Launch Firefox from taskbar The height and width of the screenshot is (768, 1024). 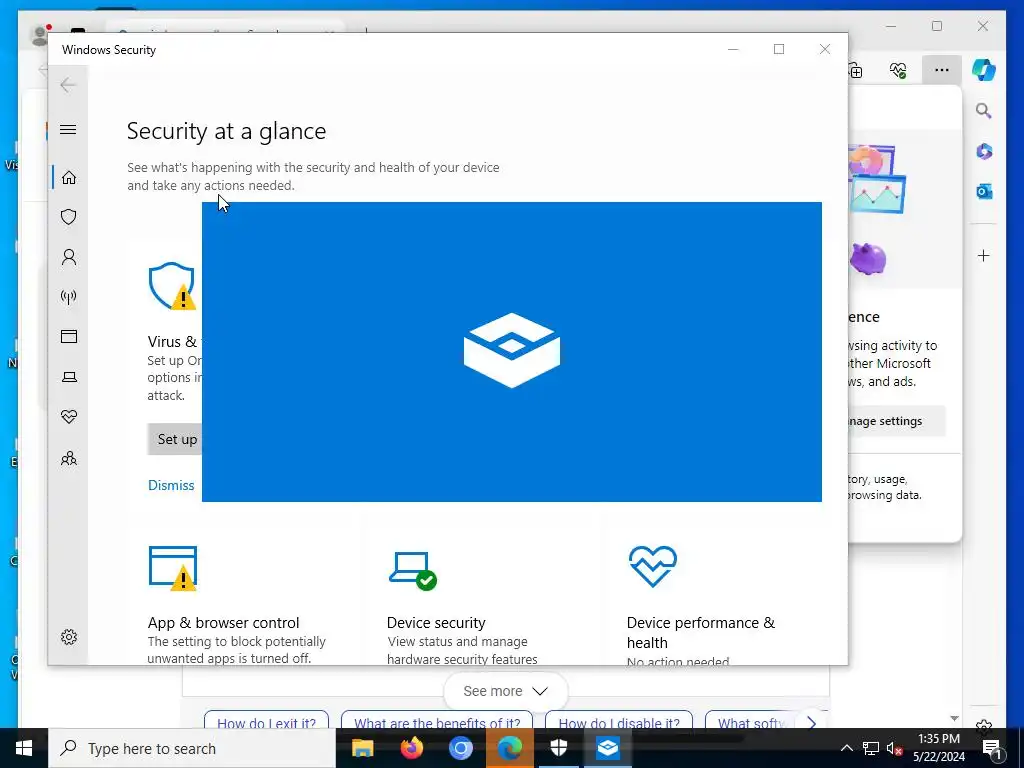point(411,748)
